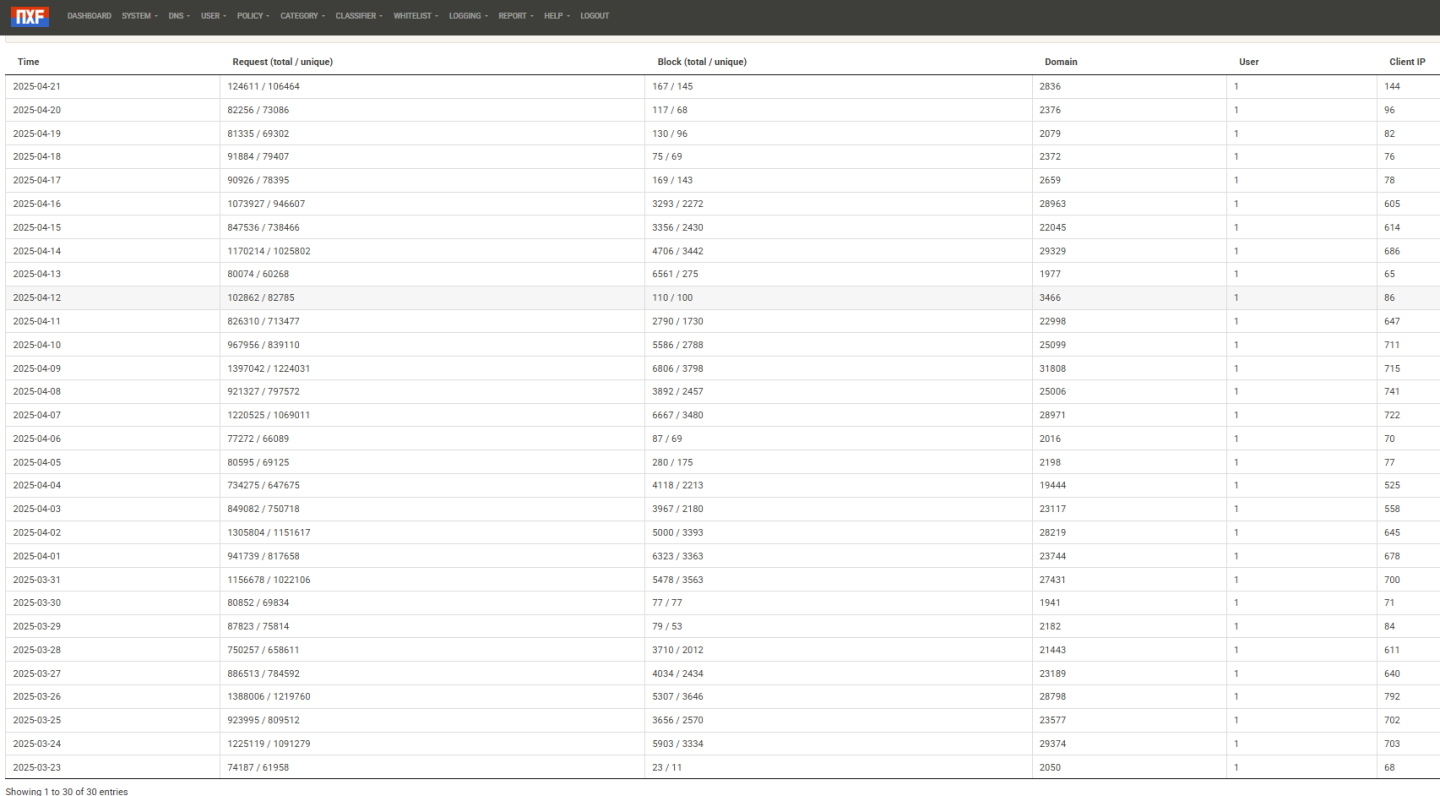Open the SYSTEM dropdown menu

coord(138,15)
